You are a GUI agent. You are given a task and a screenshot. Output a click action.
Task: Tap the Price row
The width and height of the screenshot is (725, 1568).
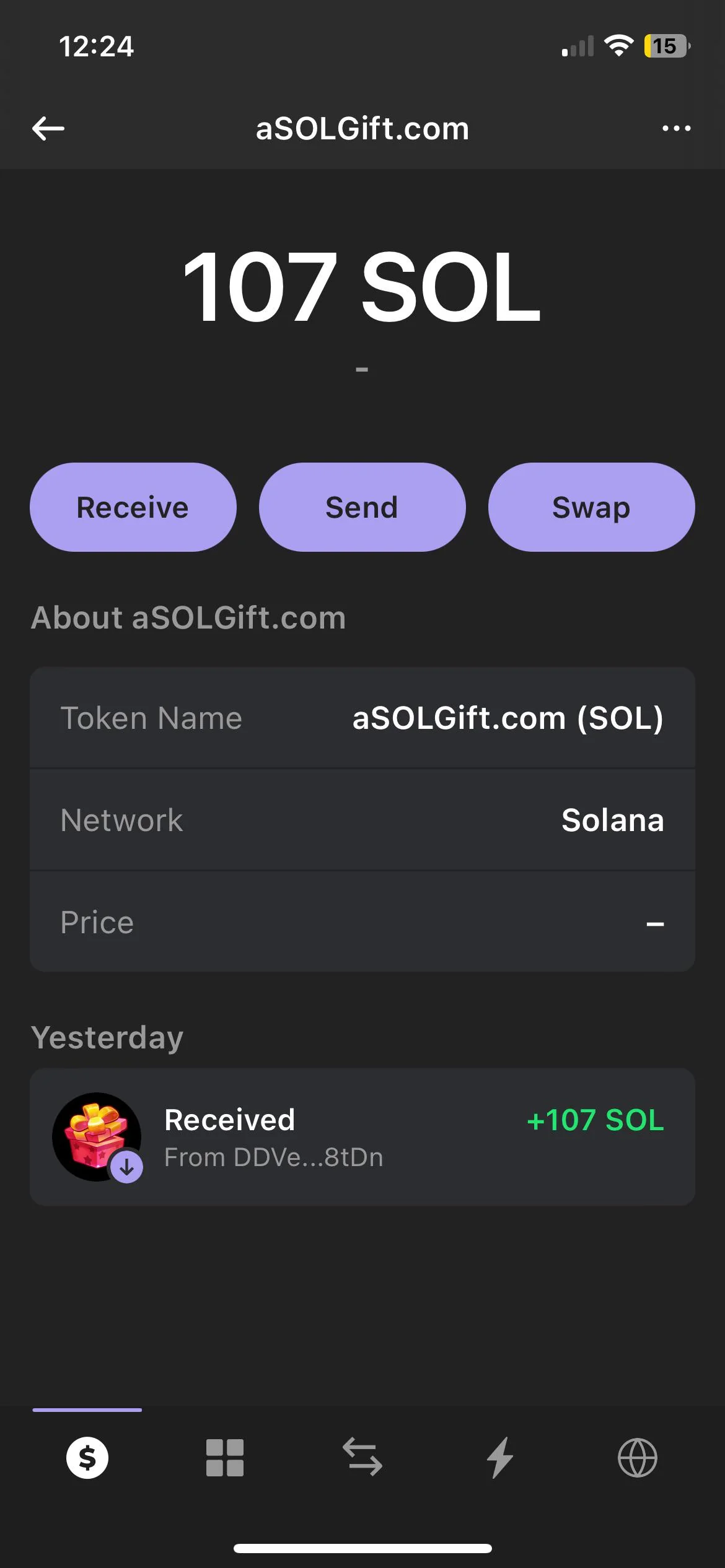tap(362, 922)
